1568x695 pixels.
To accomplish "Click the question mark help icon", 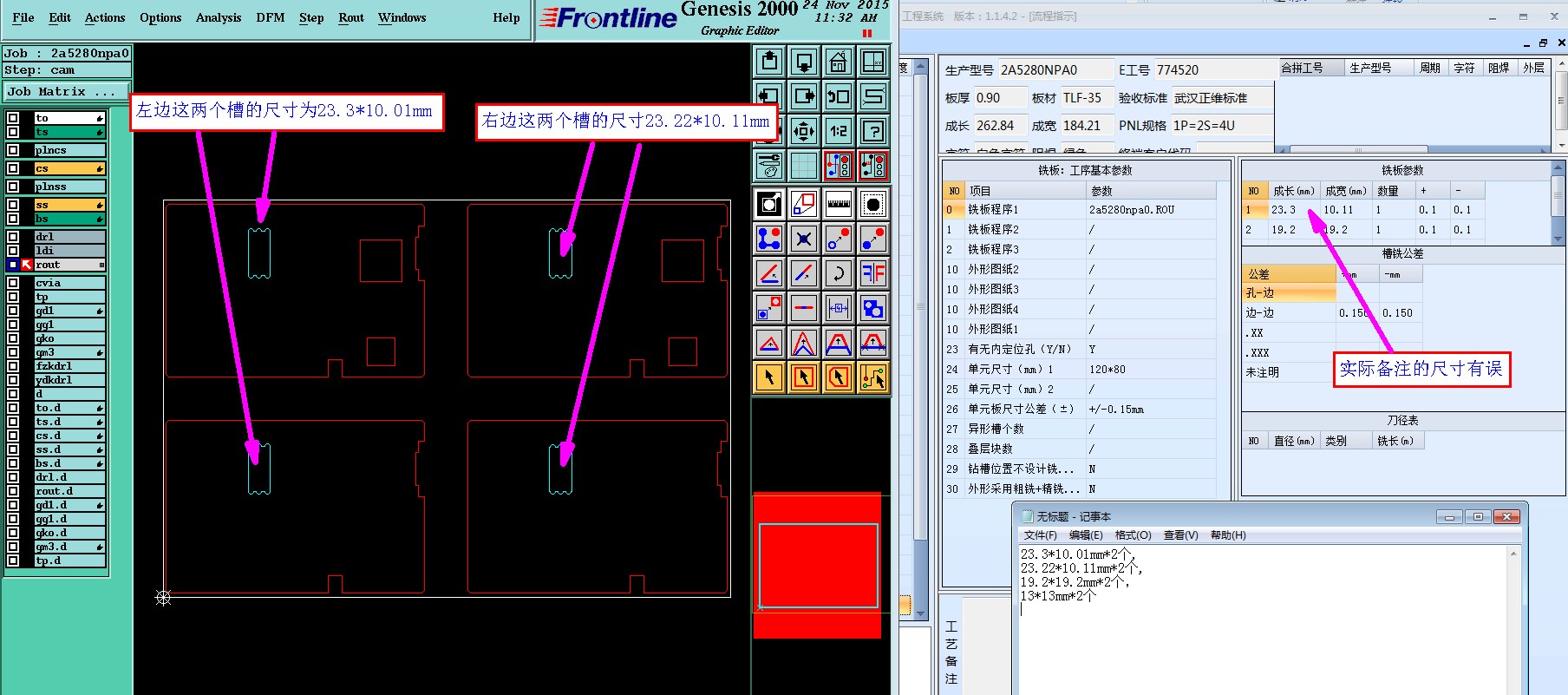I will [x=872, y=131].
